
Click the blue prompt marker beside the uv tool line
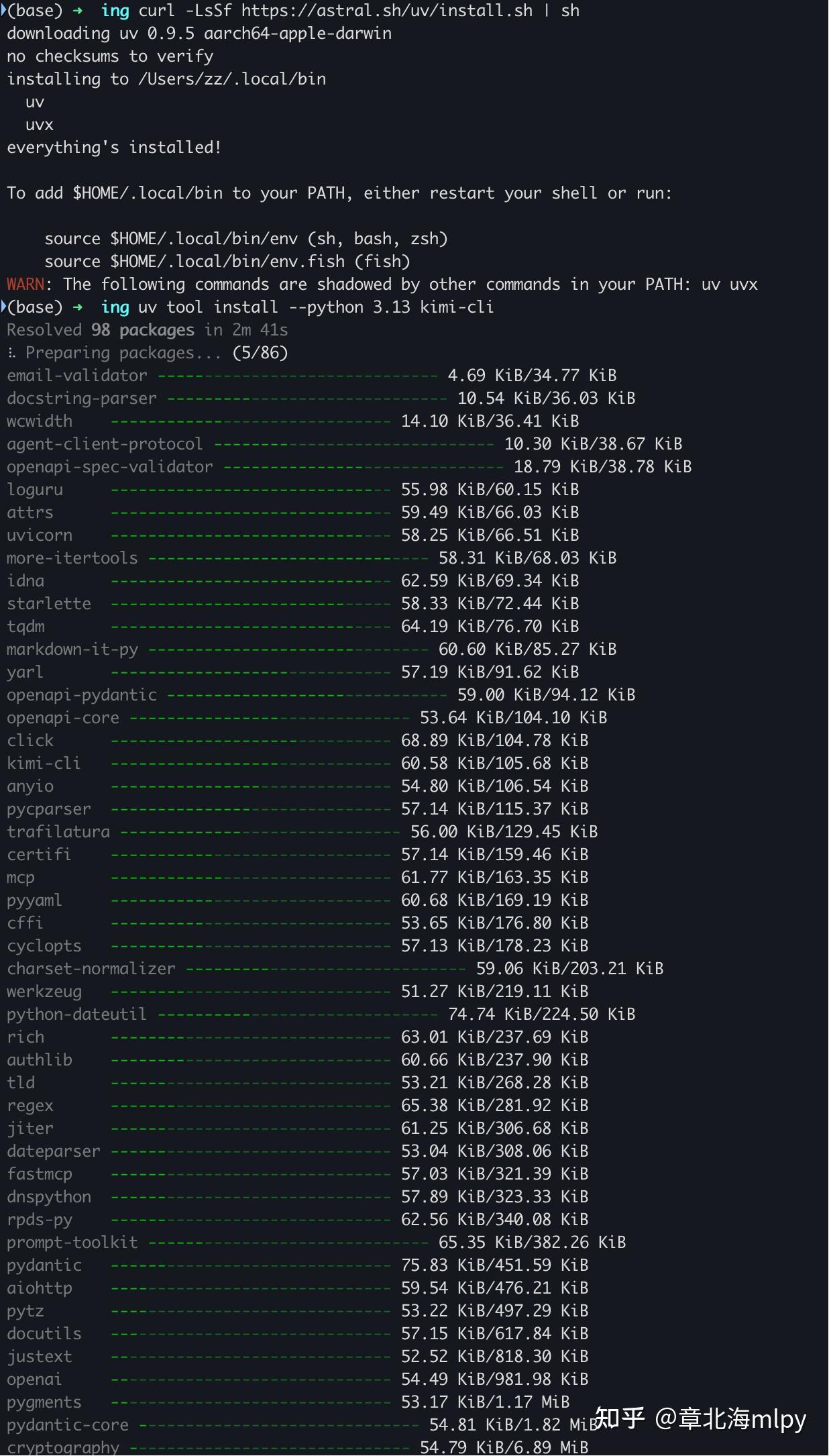click(3, 307)
